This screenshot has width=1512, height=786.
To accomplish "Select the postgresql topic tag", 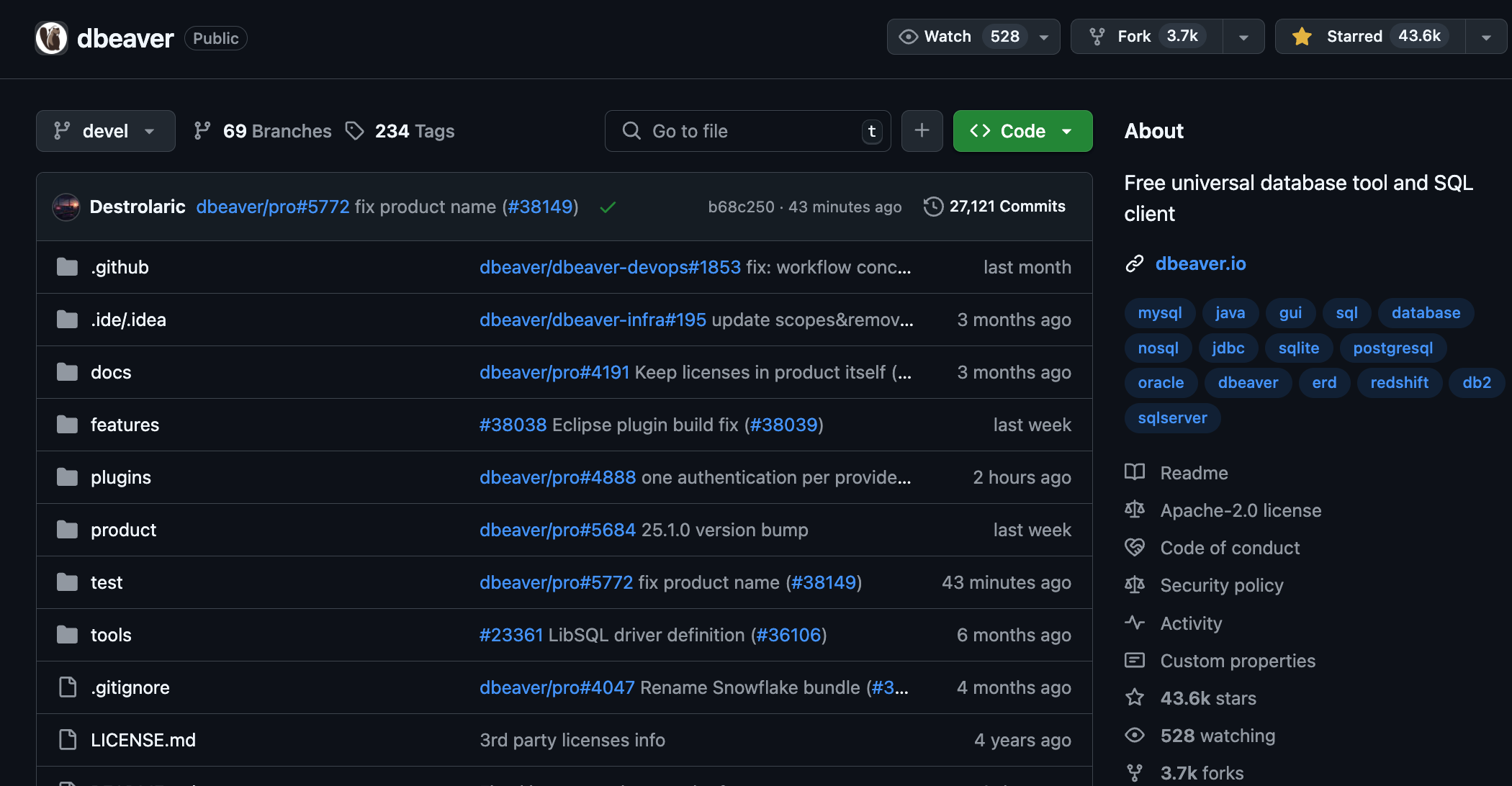I will click(1392, 348).
